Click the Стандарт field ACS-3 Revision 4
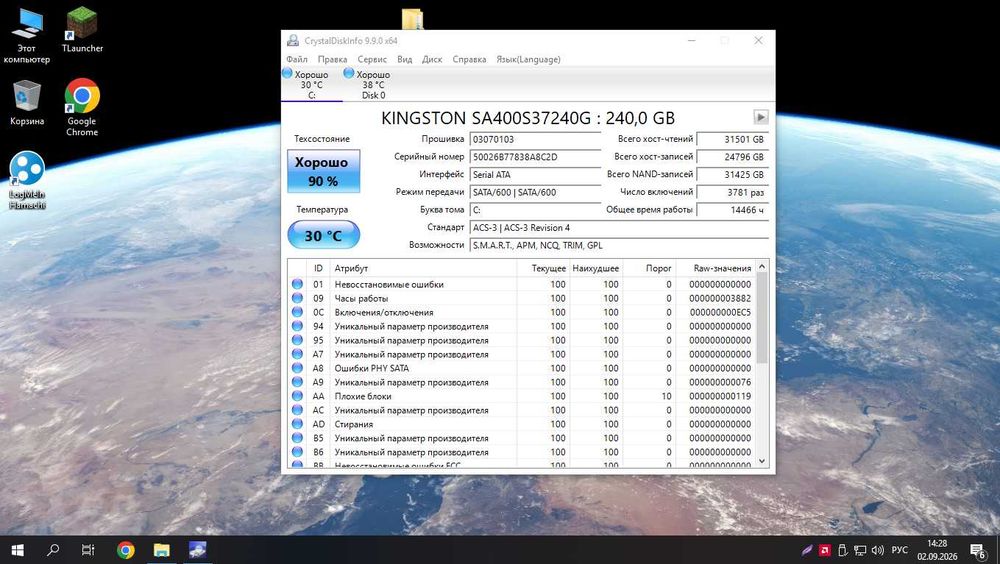The image size is (1000, 564). (x=619, y=228)
